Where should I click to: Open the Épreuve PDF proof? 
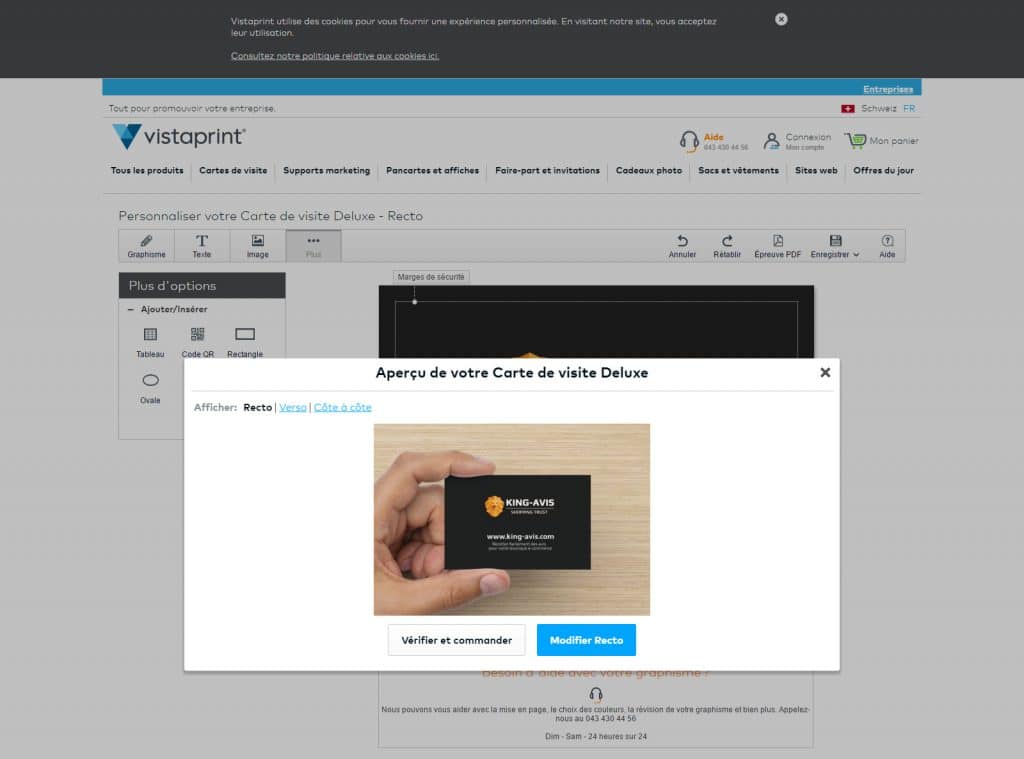777,246
